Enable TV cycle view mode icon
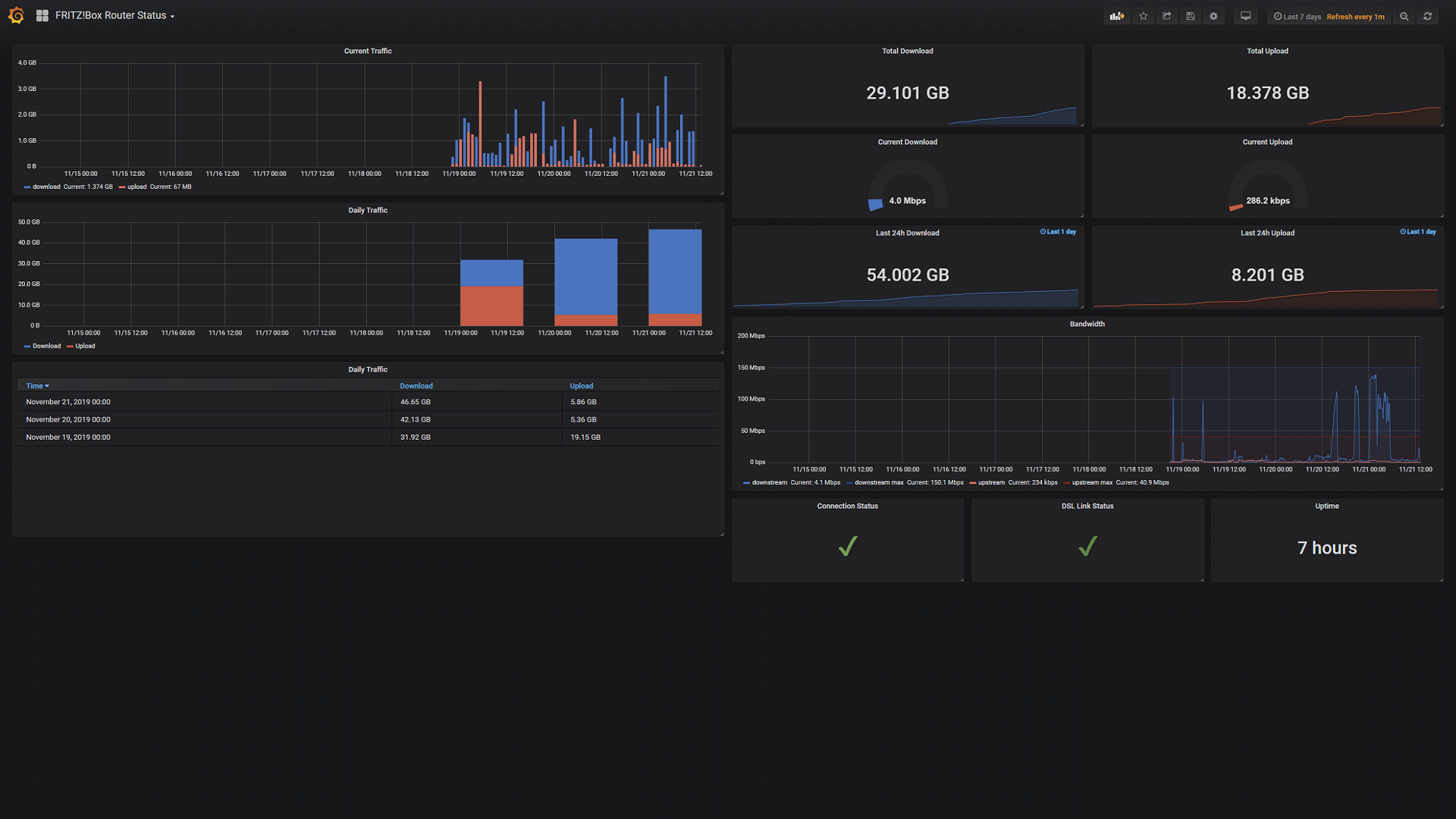The height and width of the screenshot is (819, 1456). tap(1245, 16)
